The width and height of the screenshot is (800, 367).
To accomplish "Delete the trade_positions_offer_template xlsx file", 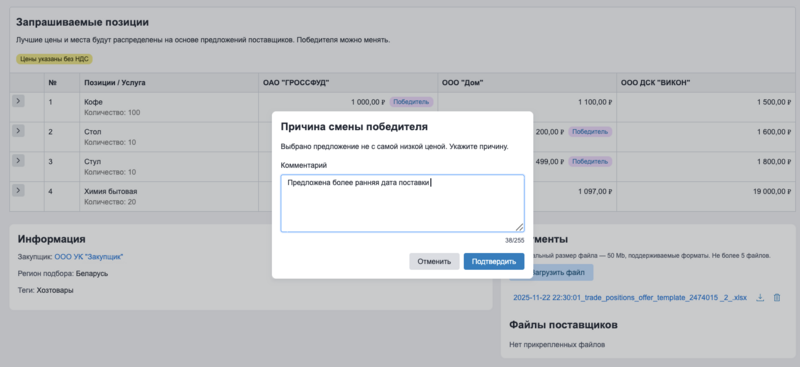I will pos(777,298).
